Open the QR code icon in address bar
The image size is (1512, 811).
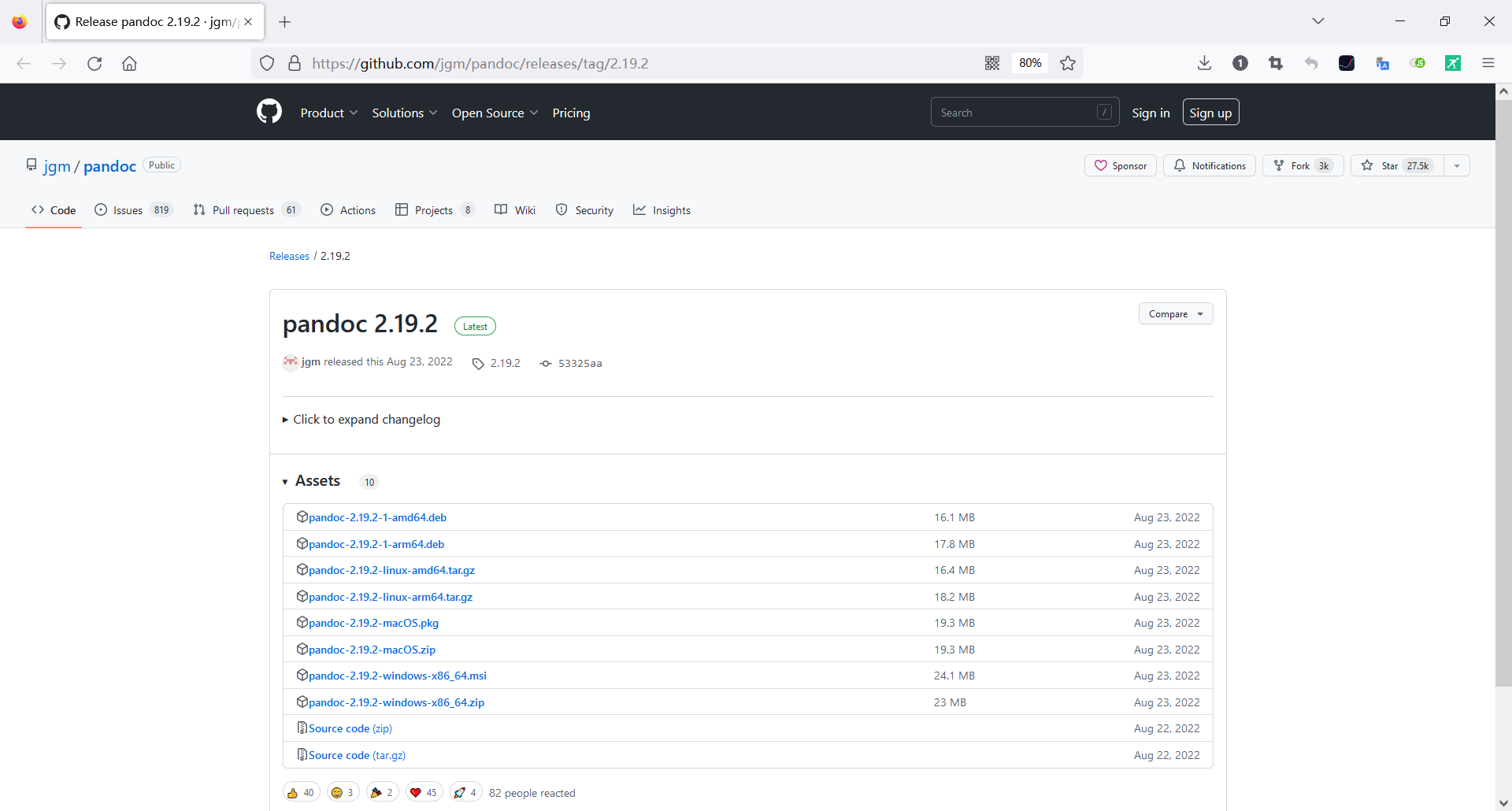click(992, 64)
